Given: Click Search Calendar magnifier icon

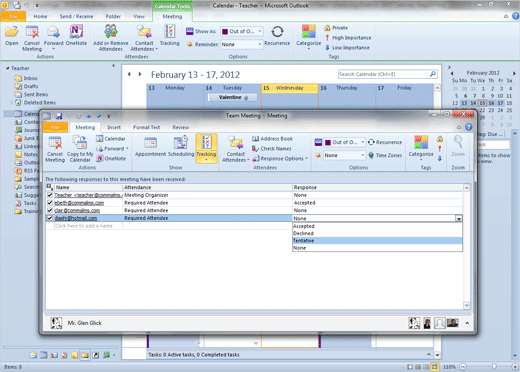Looking at the screenshot, I should (x=433, y=74).
